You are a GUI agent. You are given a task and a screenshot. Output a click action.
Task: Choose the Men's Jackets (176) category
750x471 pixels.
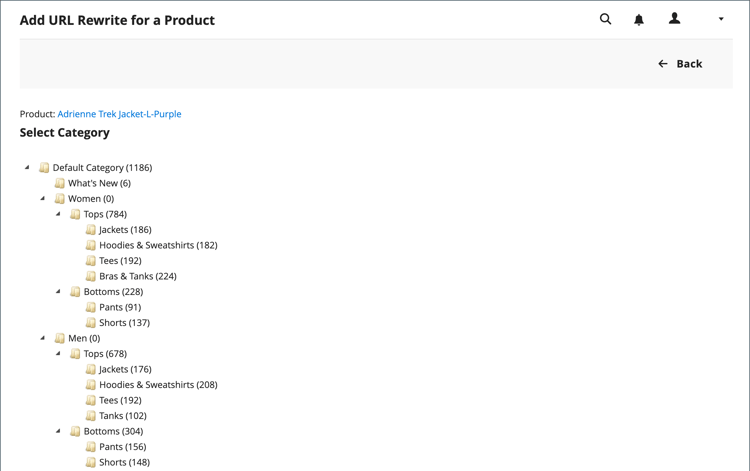[x=125, y=369]
